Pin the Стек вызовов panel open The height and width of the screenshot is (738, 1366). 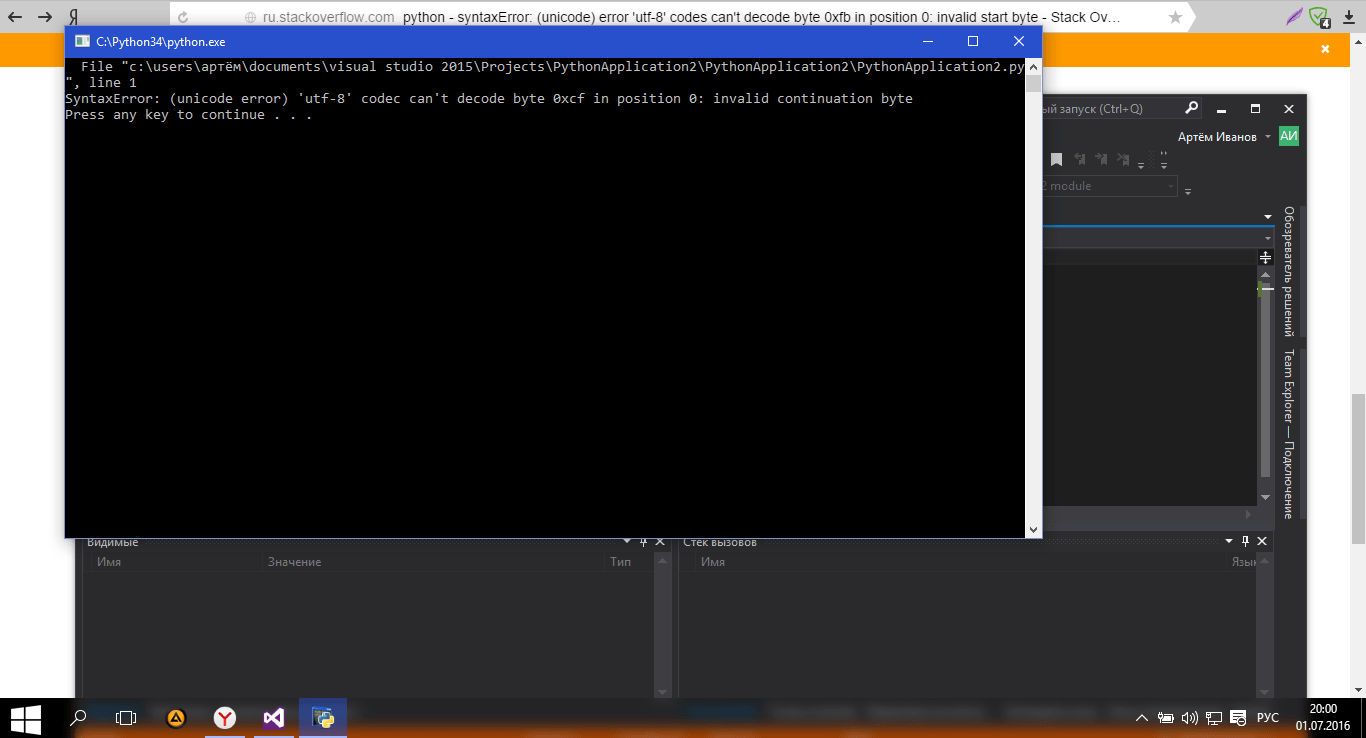tap(1244, 541)
